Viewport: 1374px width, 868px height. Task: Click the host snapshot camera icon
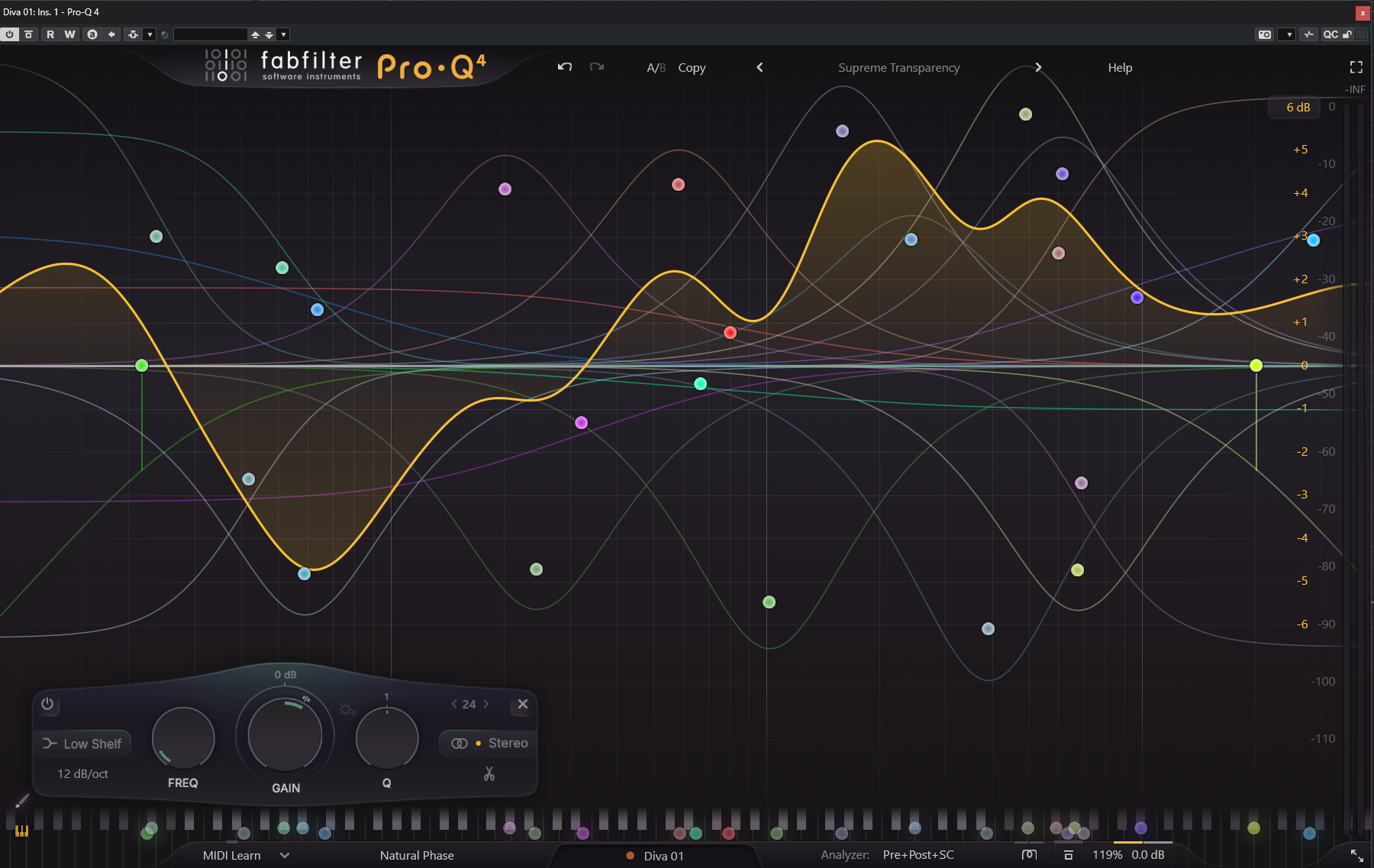coord(1265,34)
